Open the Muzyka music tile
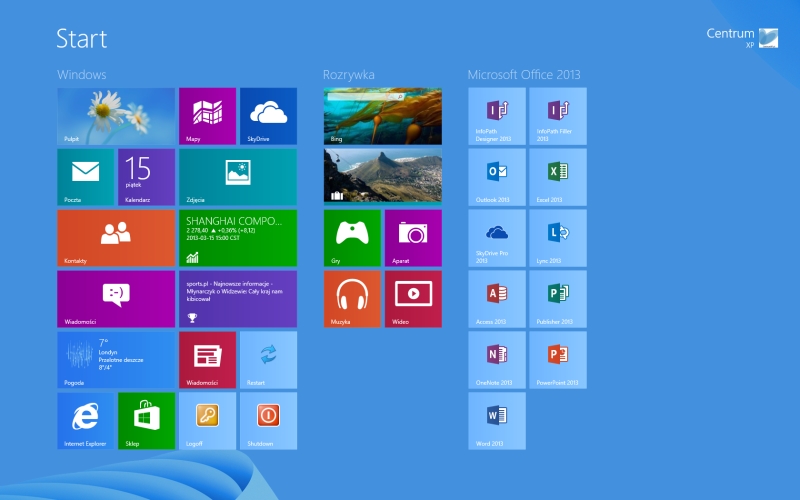The height and width of the screenshot is (500, 800). (x=352, y=299)
